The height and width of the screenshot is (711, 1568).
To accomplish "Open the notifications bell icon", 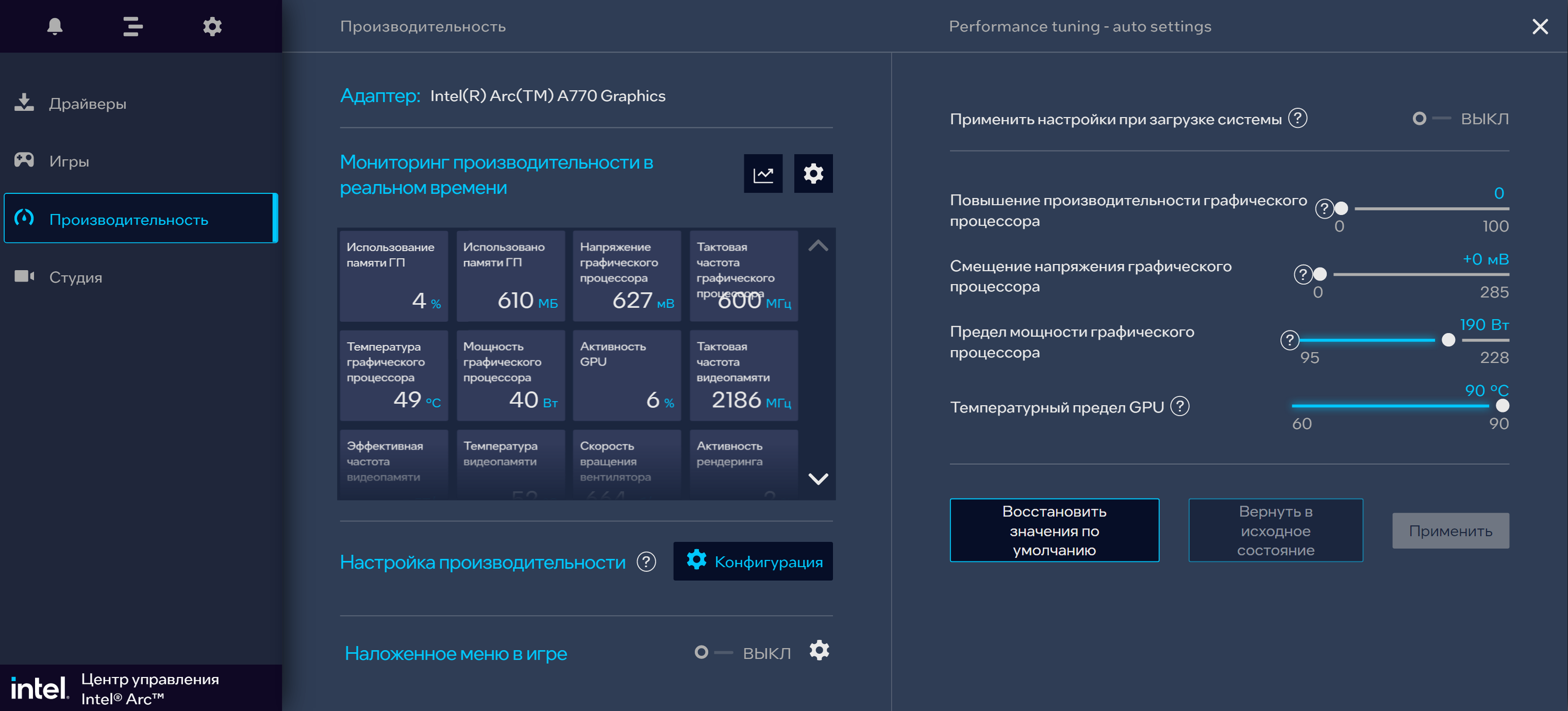I will tap(55, 26).
